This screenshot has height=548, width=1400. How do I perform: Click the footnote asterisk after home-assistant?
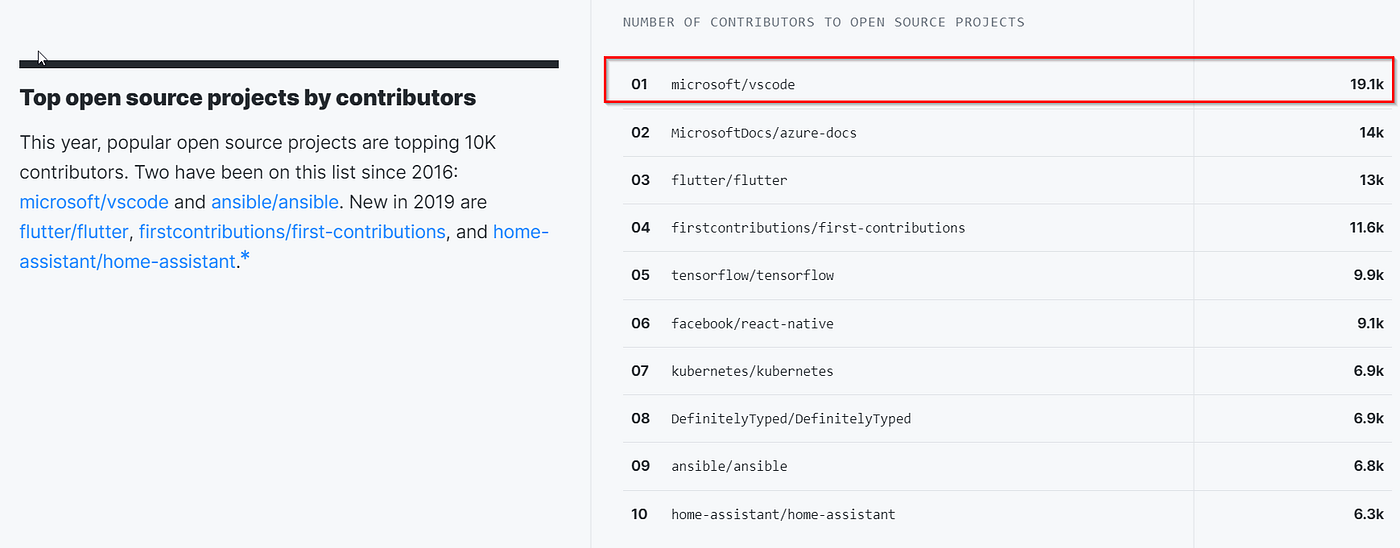pyautogui.click(x=245, y=259)
